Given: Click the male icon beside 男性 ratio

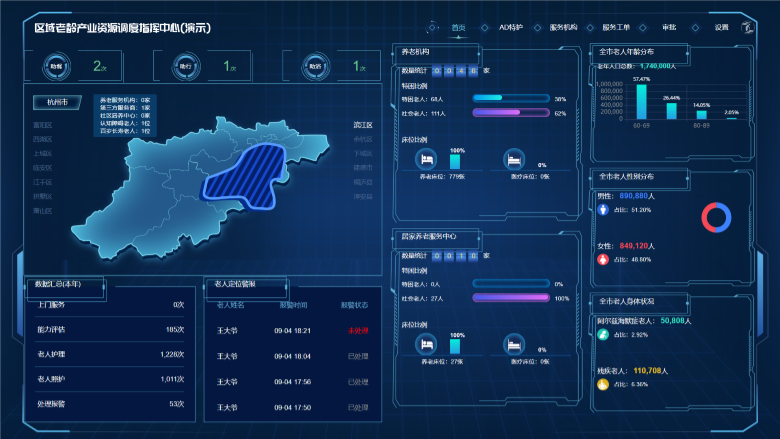Looking at the screenshot, I should (x=603, y=210).
